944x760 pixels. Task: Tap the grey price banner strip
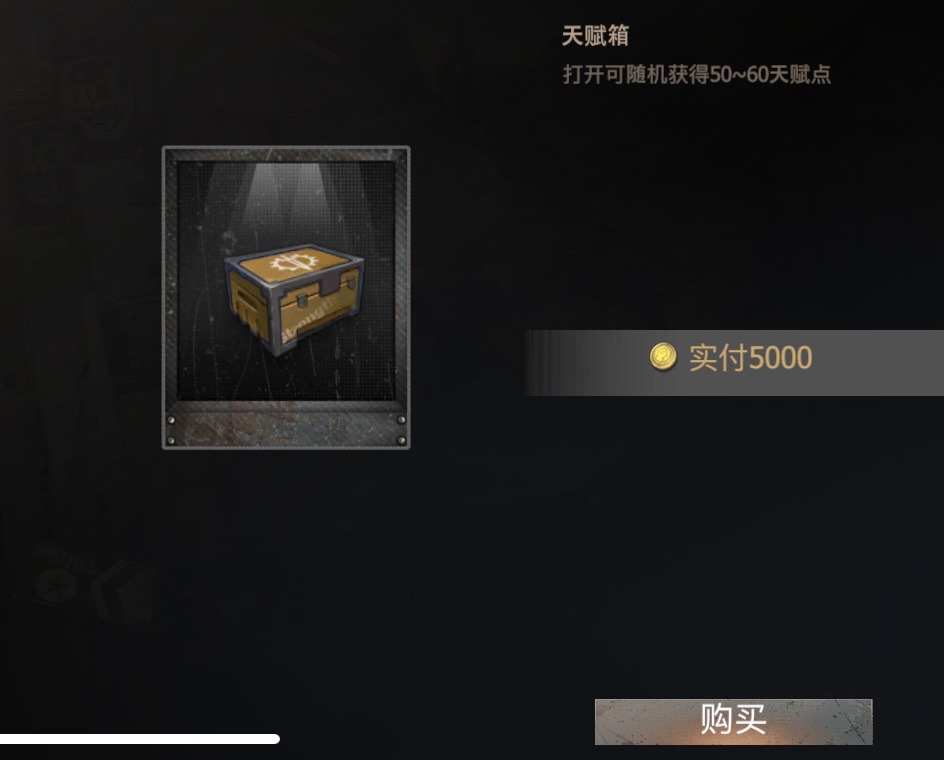[x=733, y=363]
